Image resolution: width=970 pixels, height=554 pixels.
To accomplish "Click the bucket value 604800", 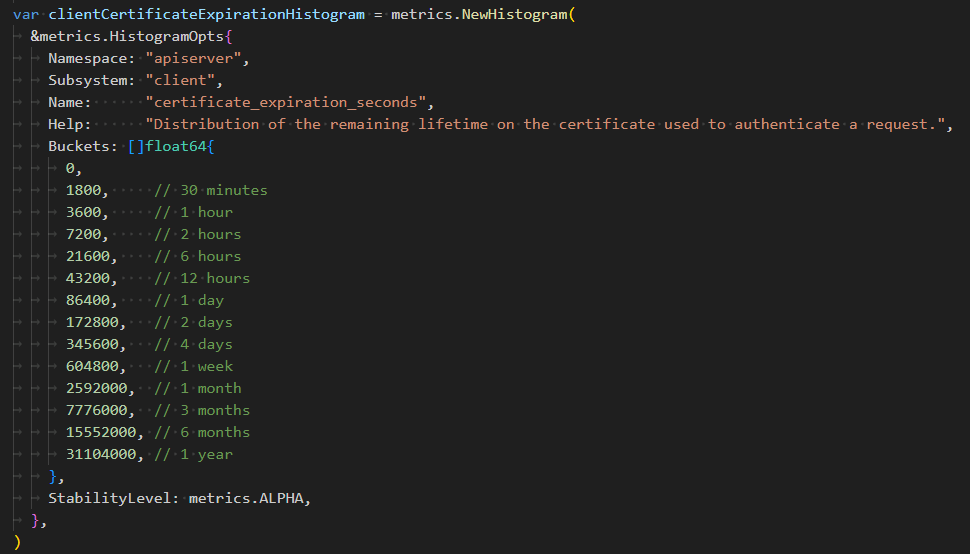I will pos(92,366).
